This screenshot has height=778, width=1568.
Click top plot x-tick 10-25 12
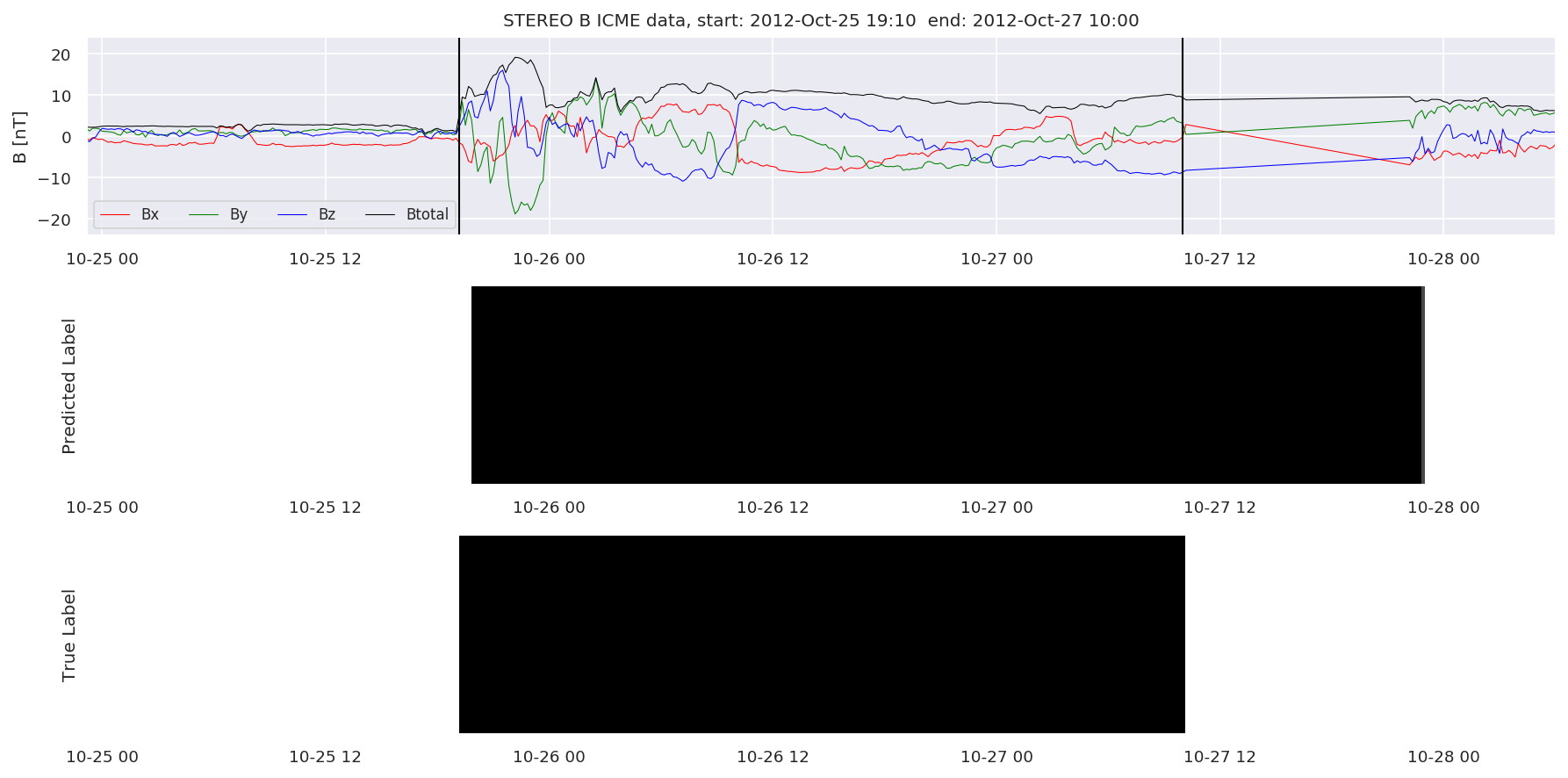(x=325, y=259)
